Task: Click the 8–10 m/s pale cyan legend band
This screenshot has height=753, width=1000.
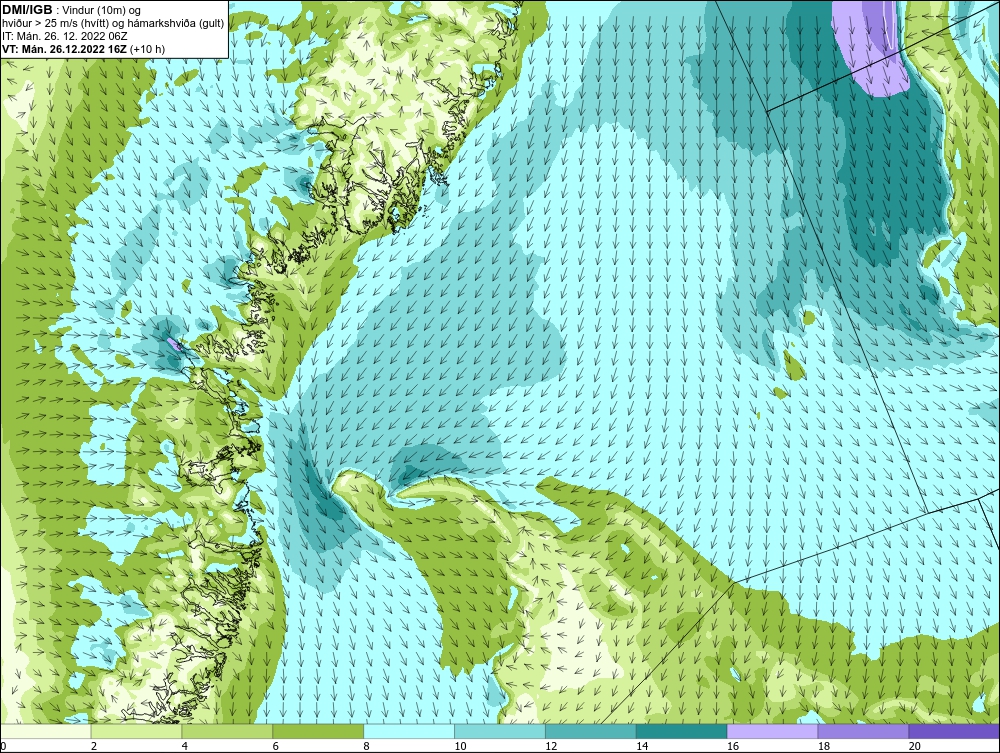Action: coord(409,731)
